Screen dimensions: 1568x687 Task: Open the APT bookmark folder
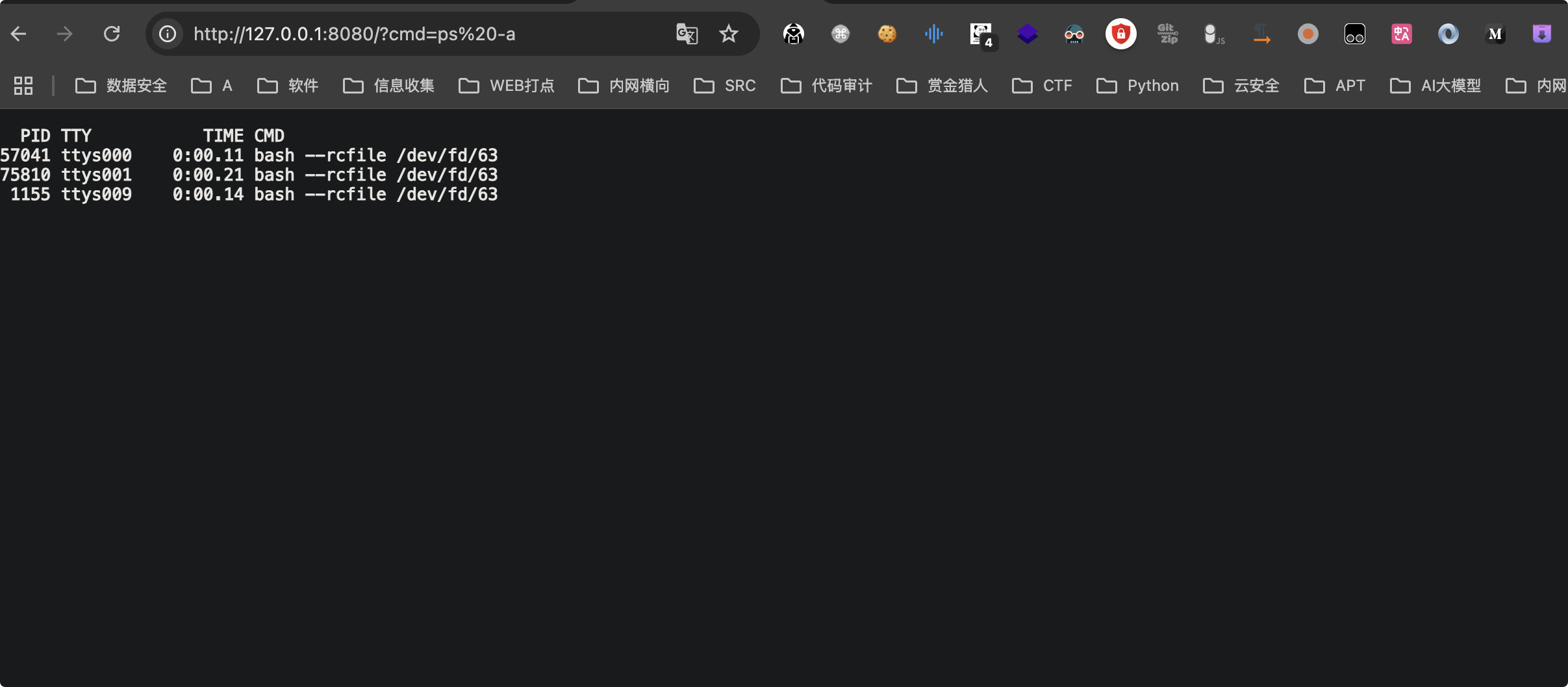1335,86
